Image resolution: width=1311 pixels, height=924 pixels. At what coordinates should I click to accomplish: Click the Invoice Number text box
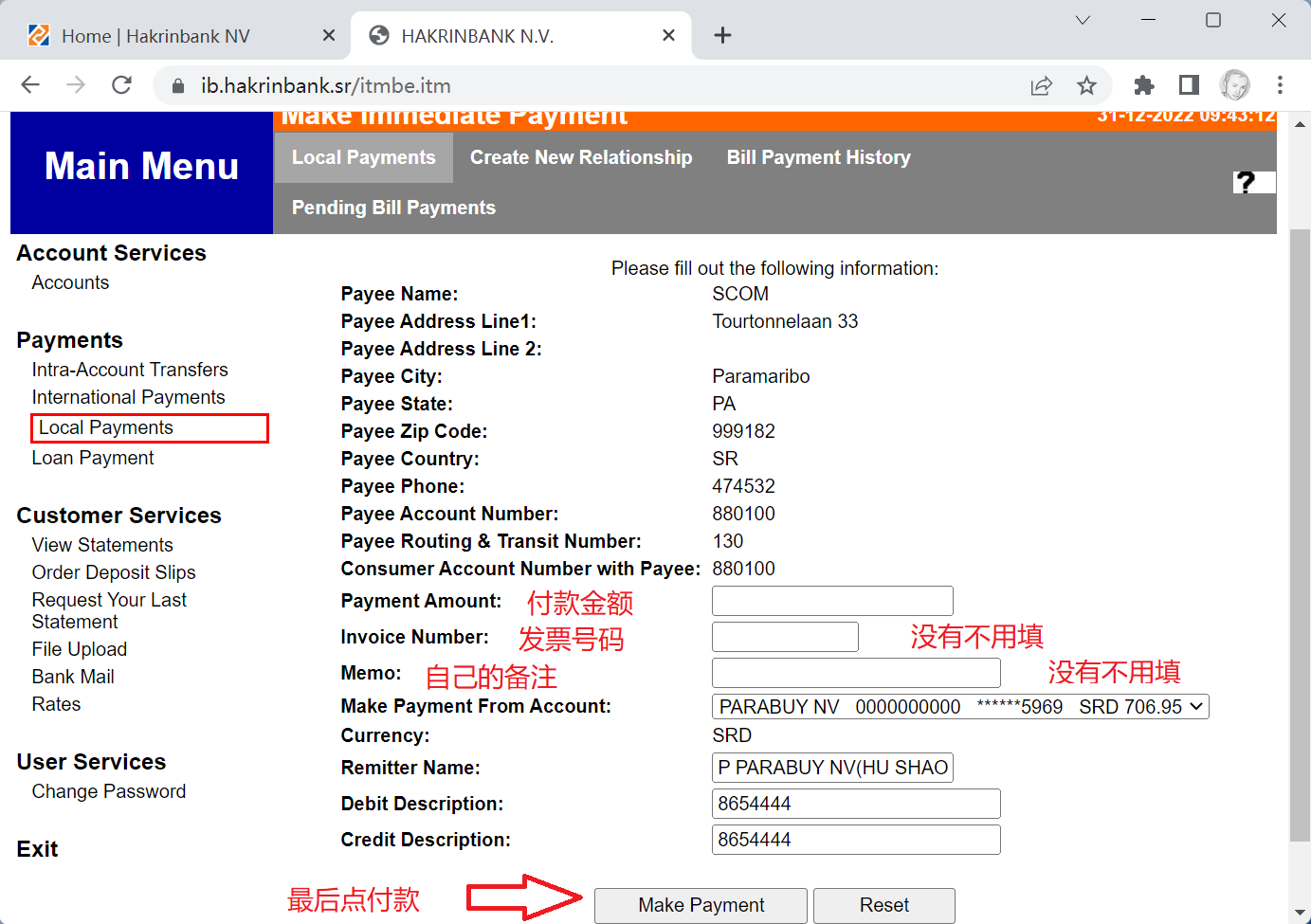click(x=785, y=637)
